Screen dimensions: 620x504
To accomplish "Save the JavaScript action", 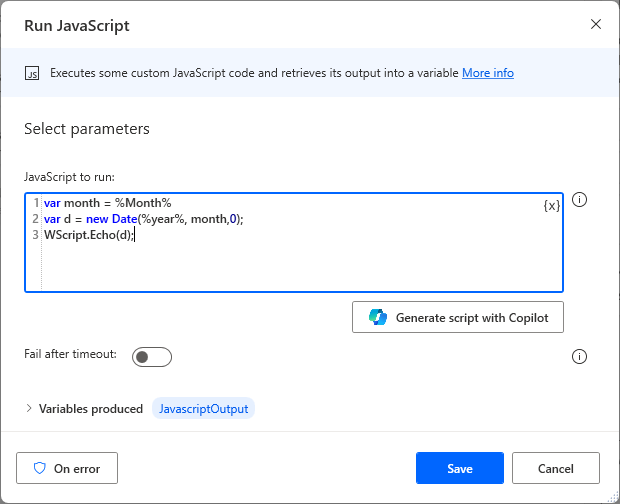I will (459, 468).
